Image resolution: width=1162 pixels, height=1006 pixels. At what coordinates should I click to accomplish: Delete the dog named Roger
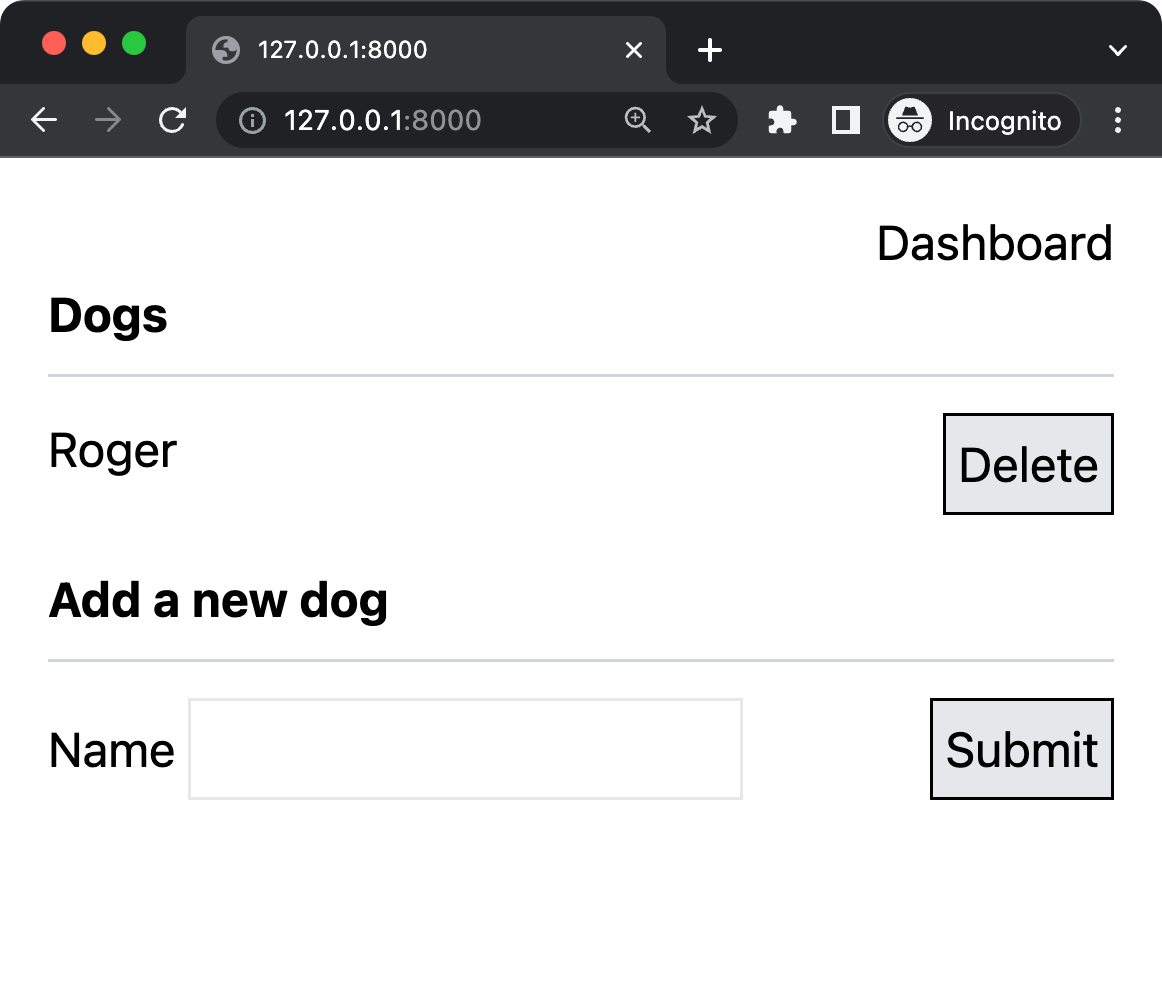pyautogui.click(x=1028, y=465)
